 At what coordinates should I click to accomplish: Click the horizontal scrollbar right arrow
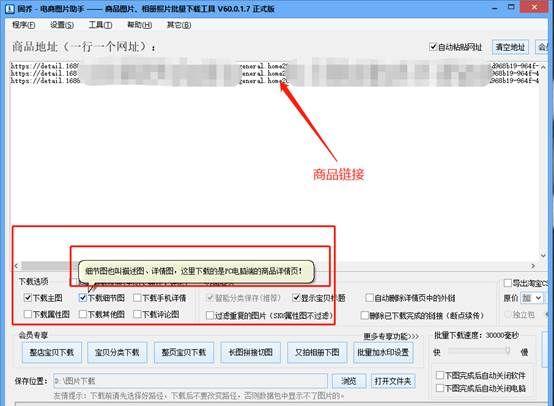pyautogui.click(x=533, y=266)
